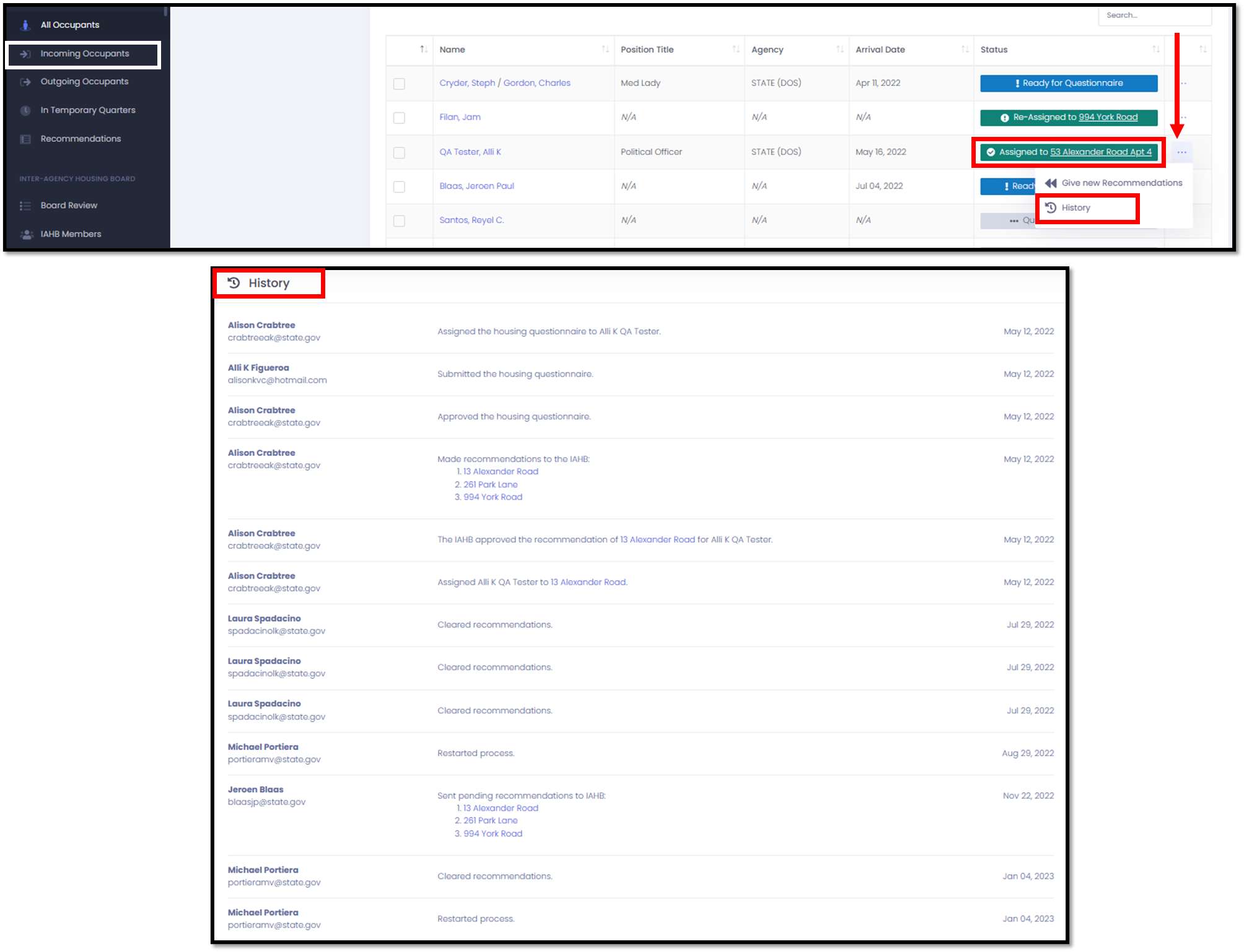
Task: Open Filan, Jam occupant link
Action: click(x=460, y=117)
